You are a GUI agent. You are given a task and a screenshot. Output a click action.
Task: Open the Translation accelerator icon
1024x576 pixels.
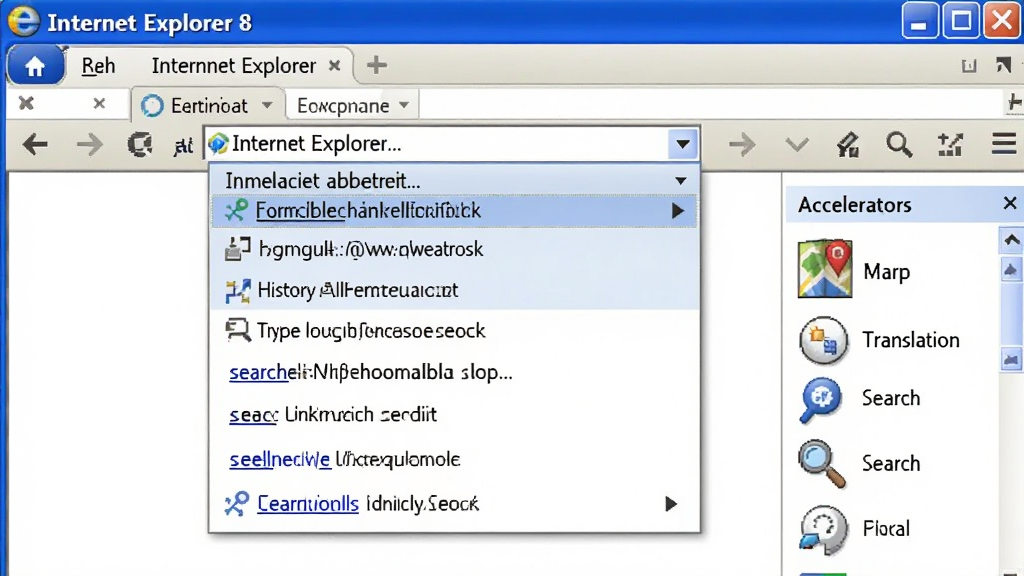[x=824, y=340]
